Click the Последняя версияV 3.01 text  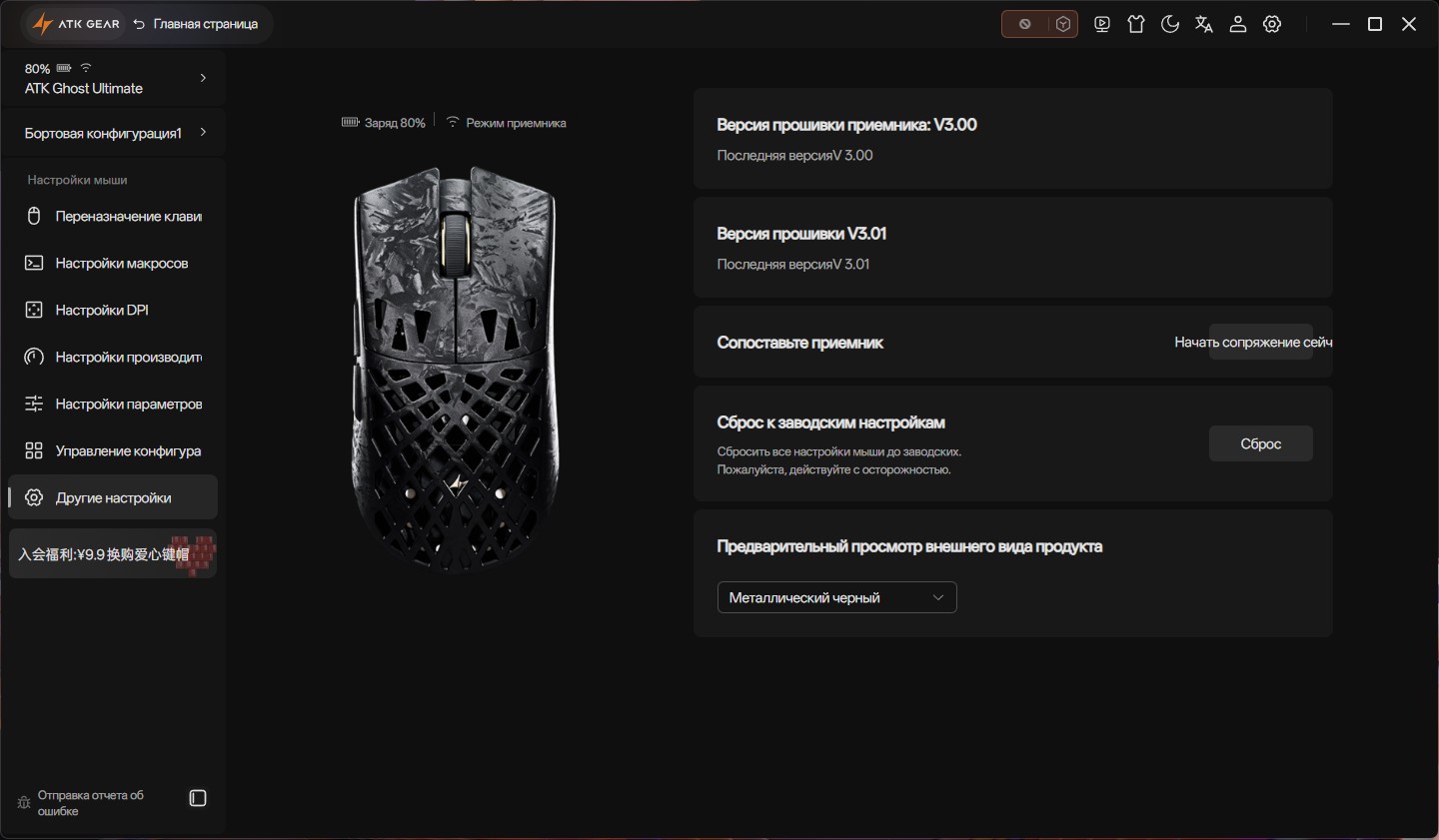[x=793, y=265]
